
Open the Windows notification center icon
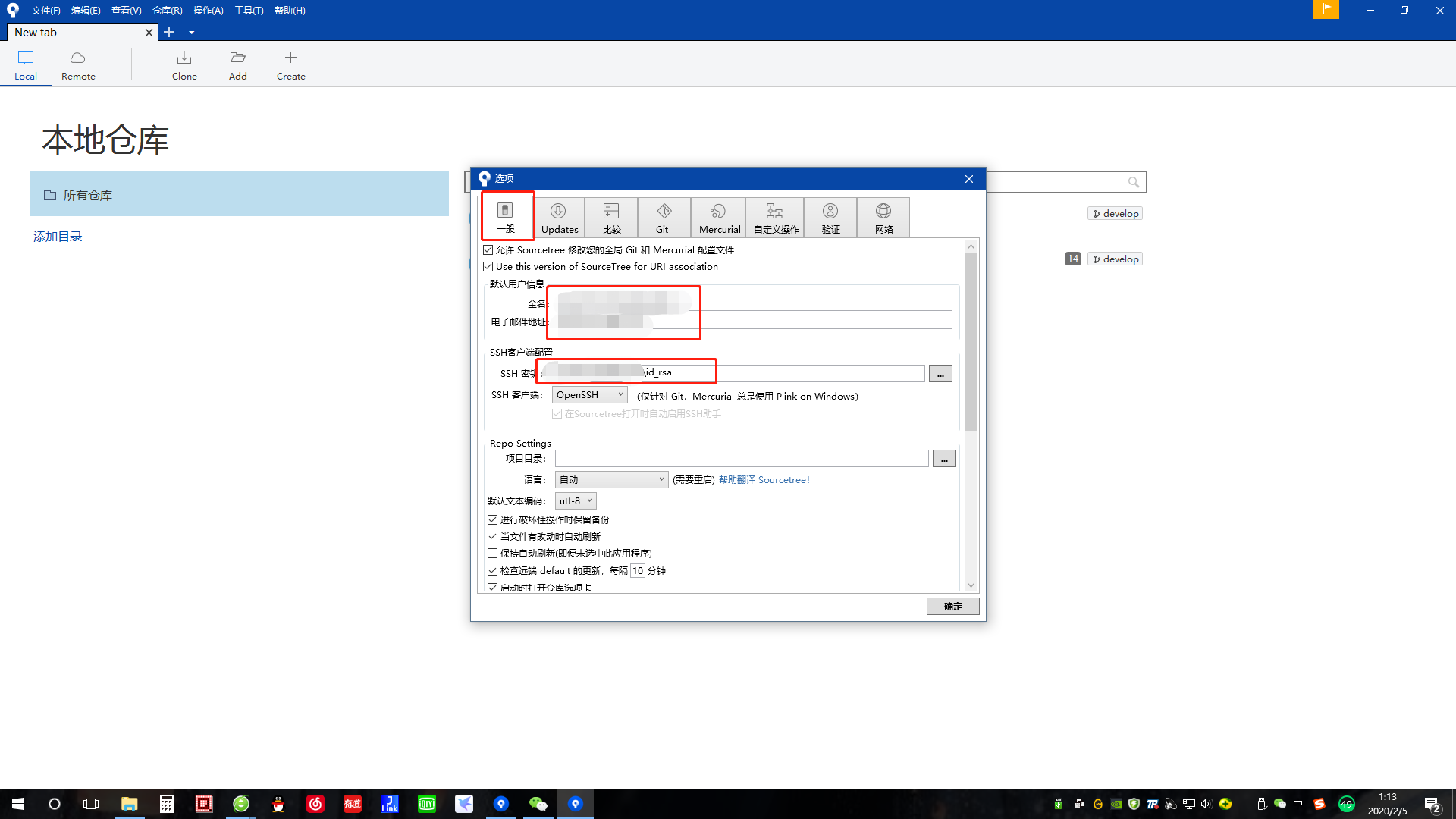pos(1432,804)
